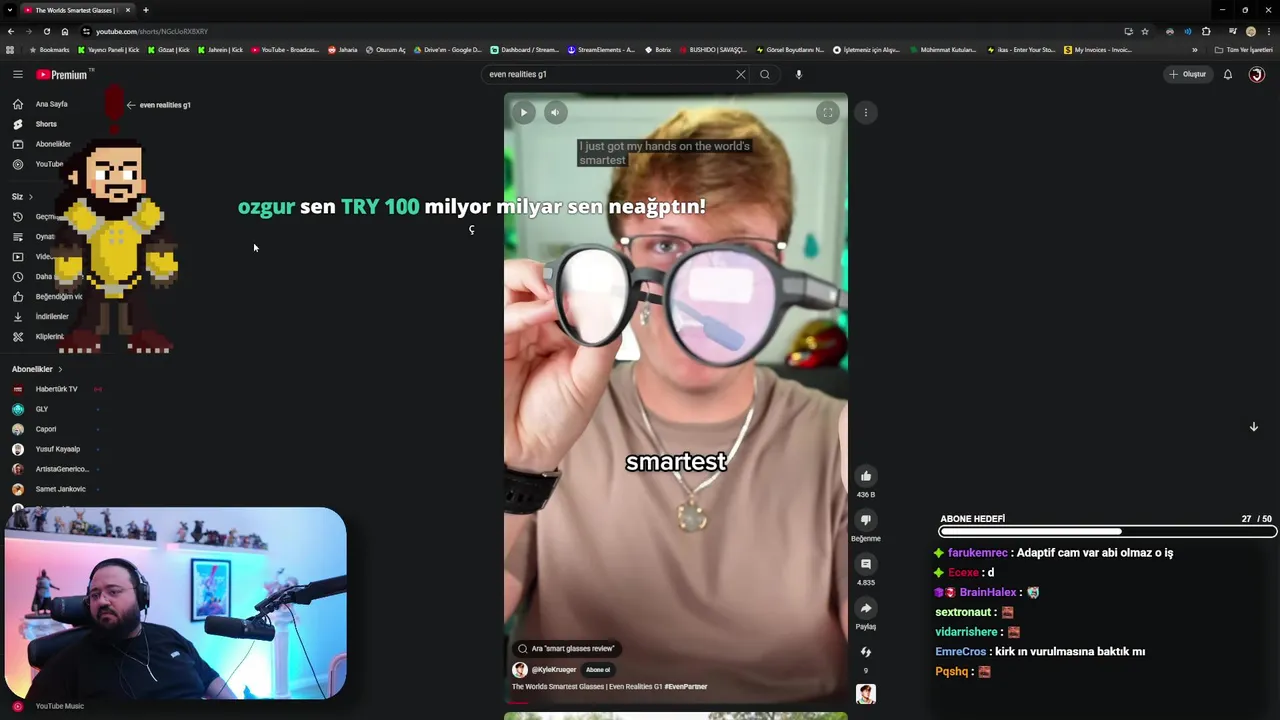The image size is (1280, 720).
Task: Play the Short using the play button
Action: [523, 113]
